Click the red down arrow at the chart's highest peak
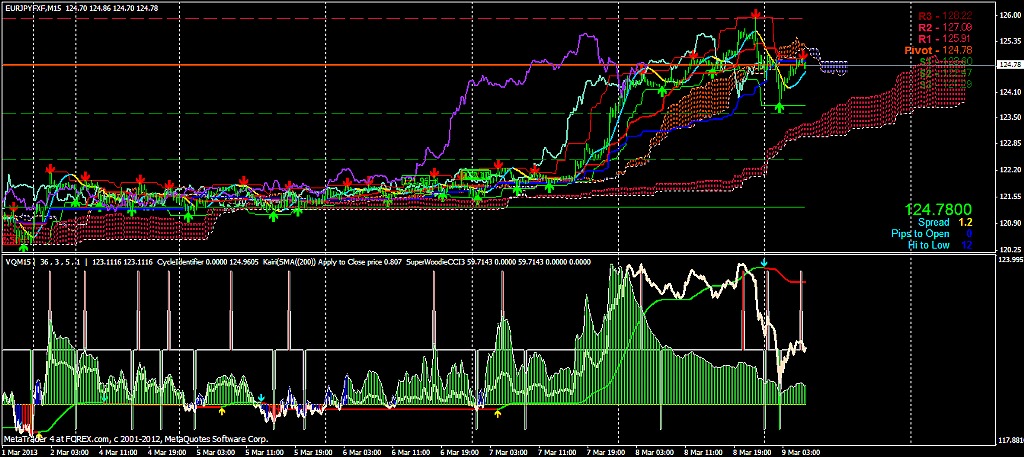The width and height of the screenshot is (1024, 457). tap(757, 15)
